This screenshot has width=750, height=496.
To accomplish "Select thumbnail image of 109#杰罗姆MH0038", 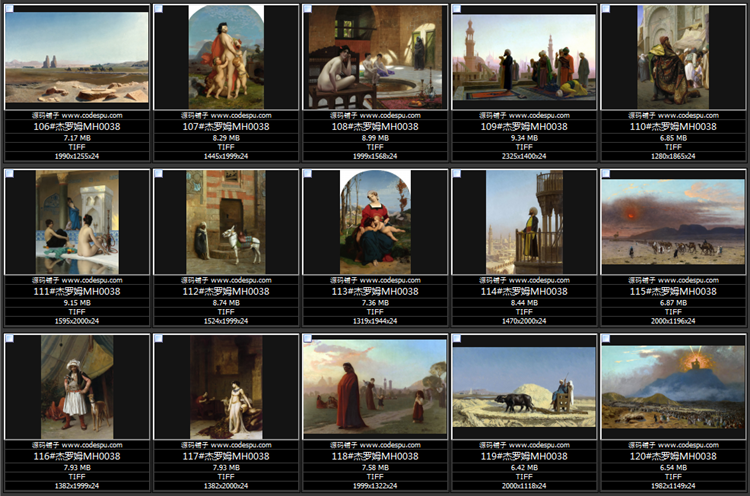I will click(524, 57).
